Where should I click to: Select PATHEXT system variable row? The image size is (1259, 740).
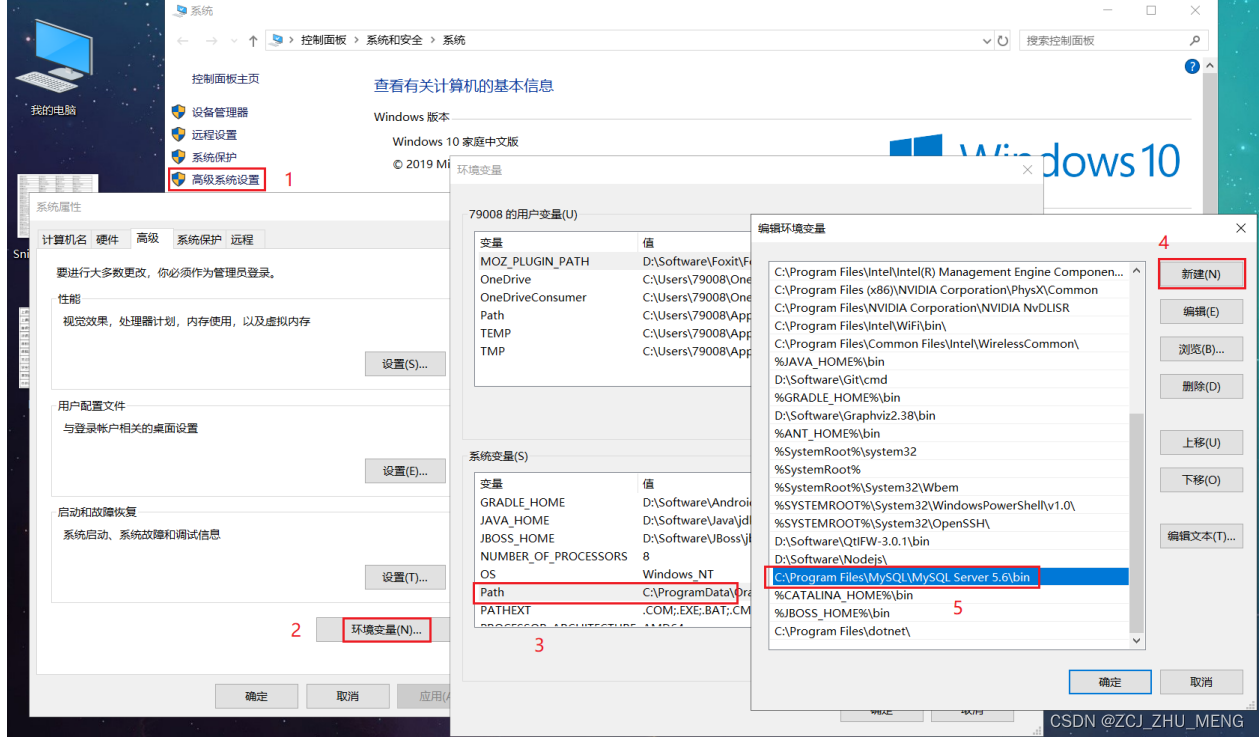tap(614, 610)
